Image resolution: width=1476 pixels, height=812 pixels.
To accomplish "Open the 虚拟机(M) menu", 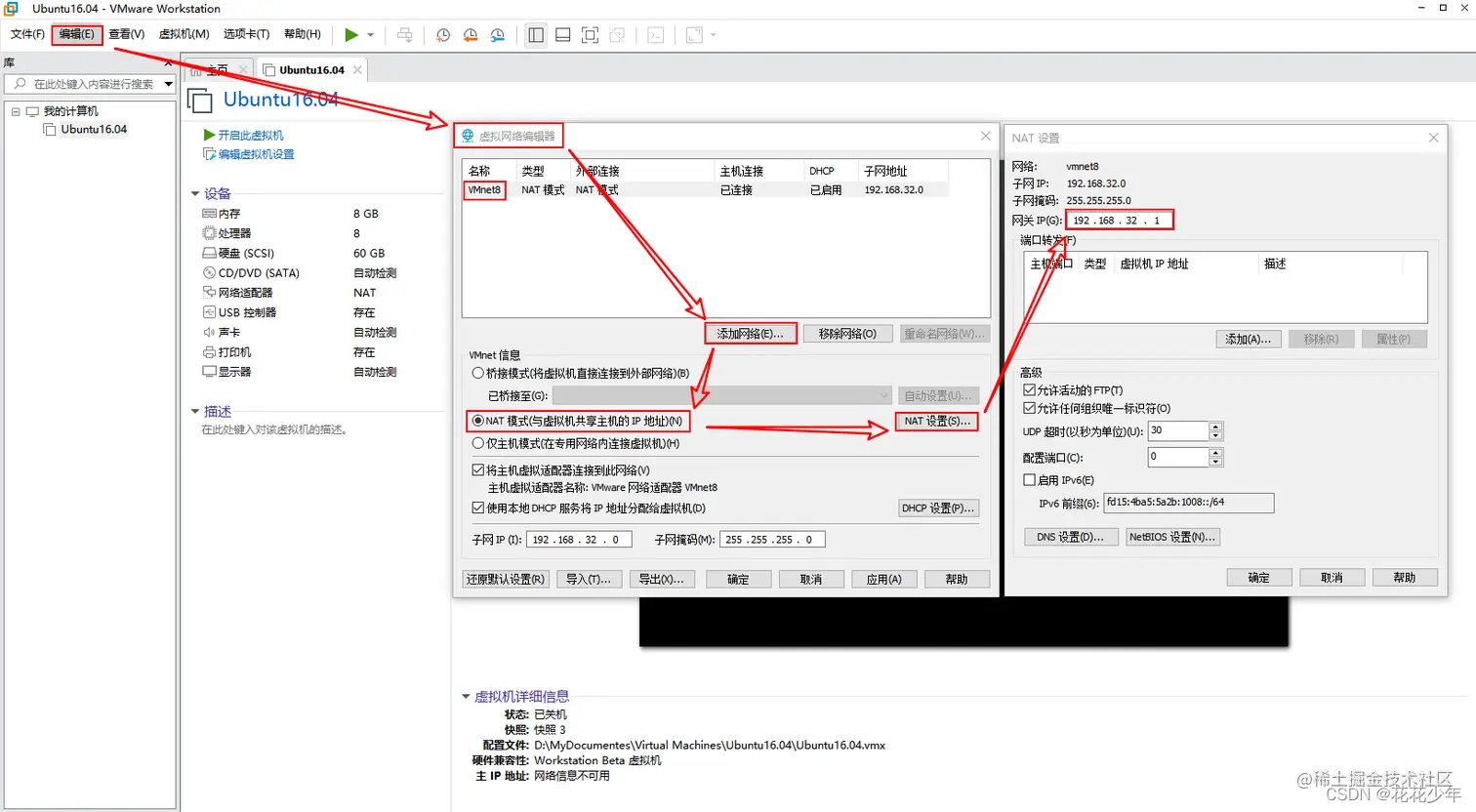I will click(184, 34).
